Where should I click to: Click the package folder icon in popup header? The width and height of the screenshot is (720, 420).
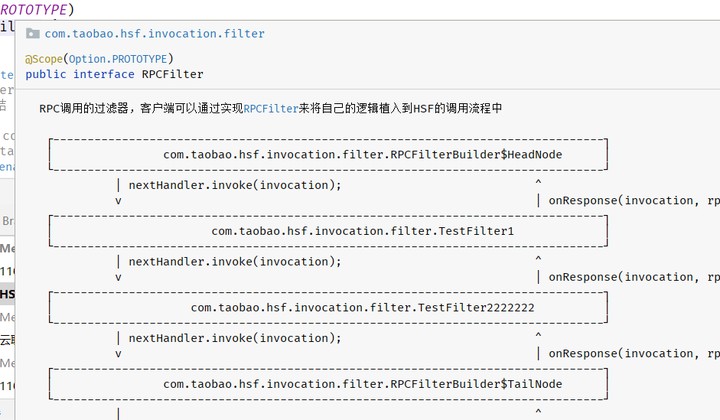click(x=33, y=34)
